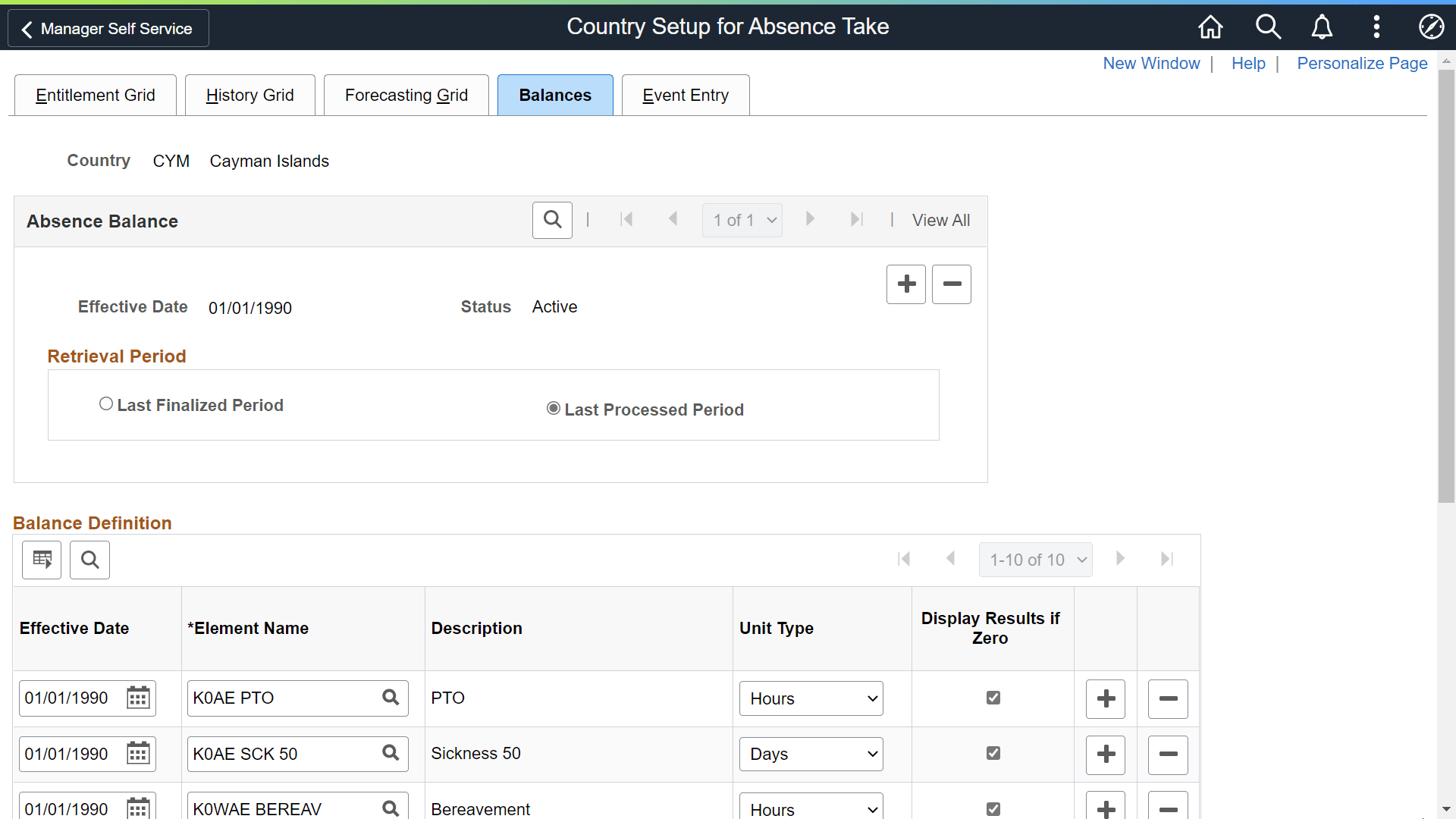Open the NavBar compass icon
Screen dimensions: 1456x819
[1431, 27]
